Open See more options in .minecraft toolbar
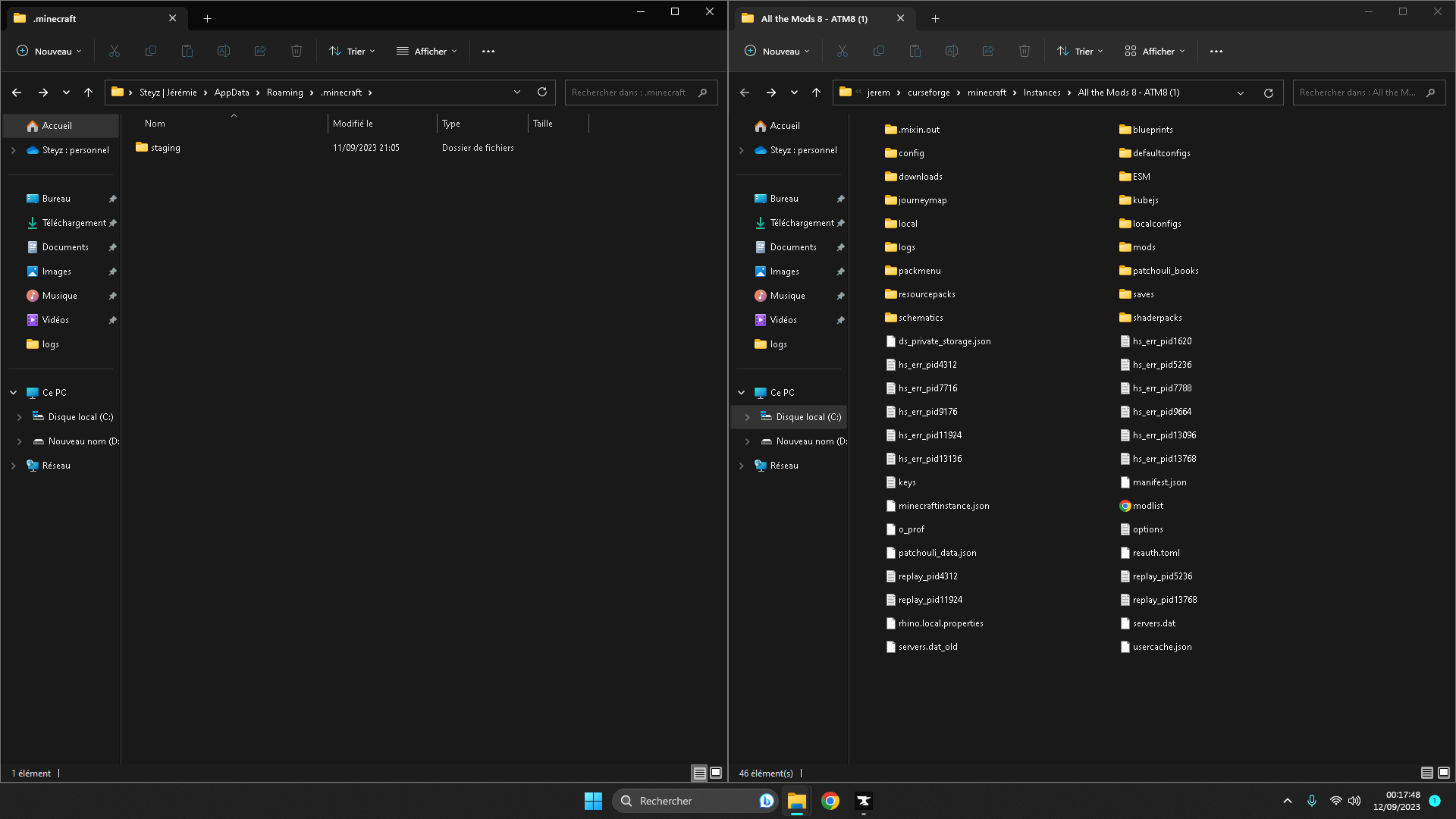Screen dimensions: 1456x819 point(488,51)
